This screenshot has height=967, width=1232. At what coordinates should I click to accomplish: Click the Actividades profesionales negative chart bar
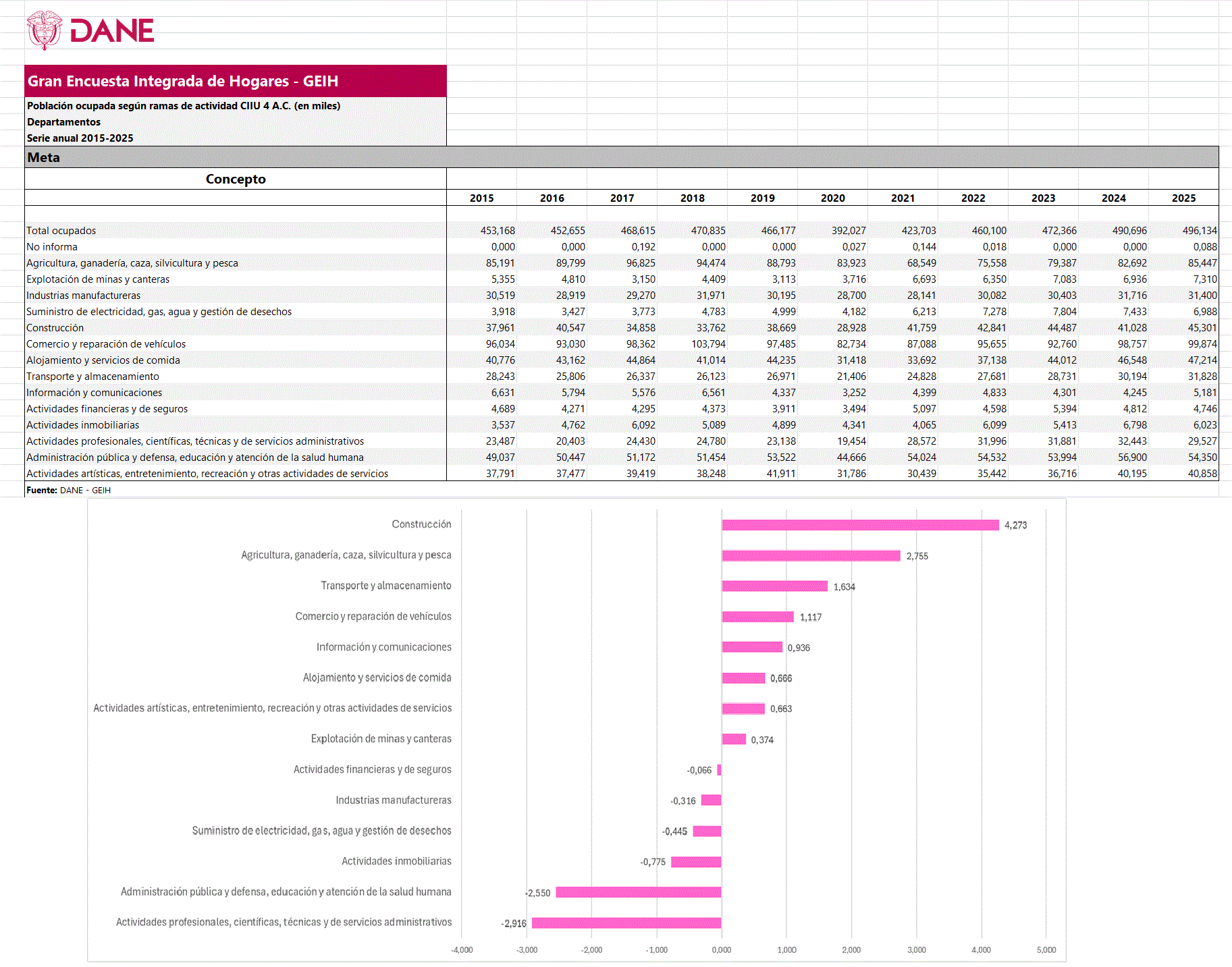click(x=626, y=922)
